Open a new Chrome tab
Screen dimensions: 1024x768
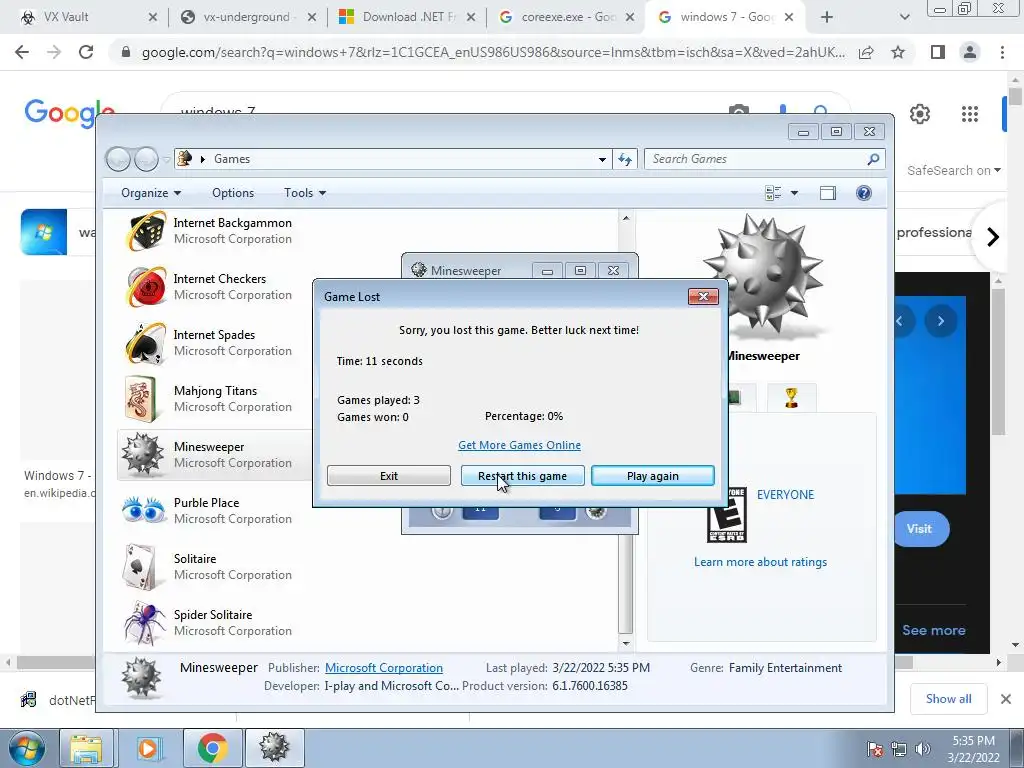tap(827, 17)
